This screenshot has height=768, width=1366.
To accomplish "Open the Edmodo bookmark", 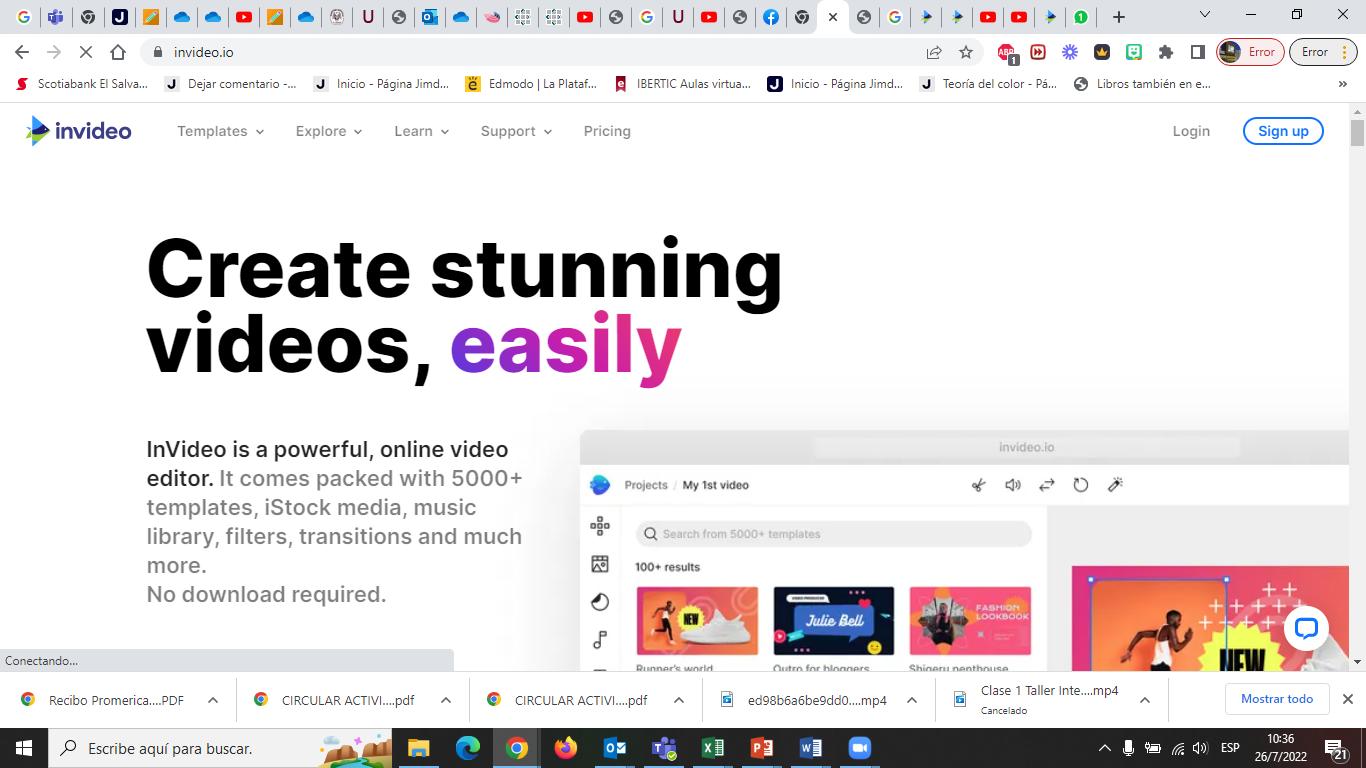I will click(531, 84).
